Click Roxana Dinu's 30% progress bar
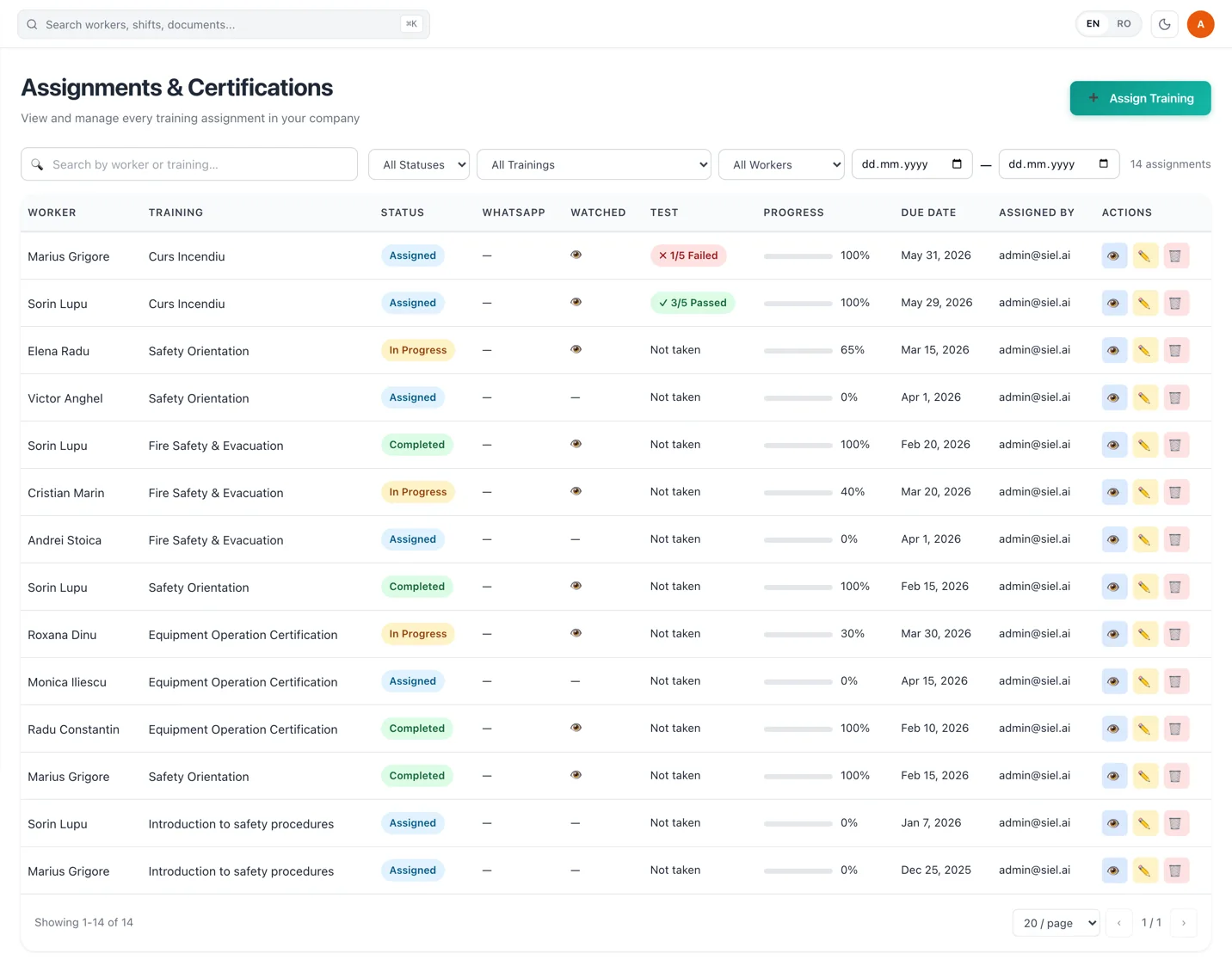The width and height of the screenshot is (1232, 972). click(798, 634)
